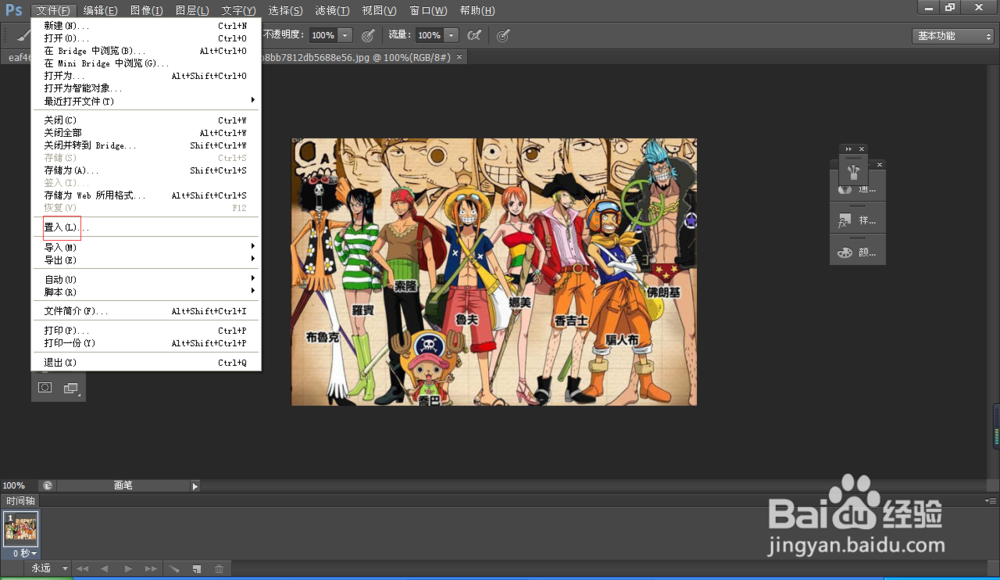Open the 基本功能 workspace dropdown
This screenshot has height=580, width=1000.
point(953,36)
